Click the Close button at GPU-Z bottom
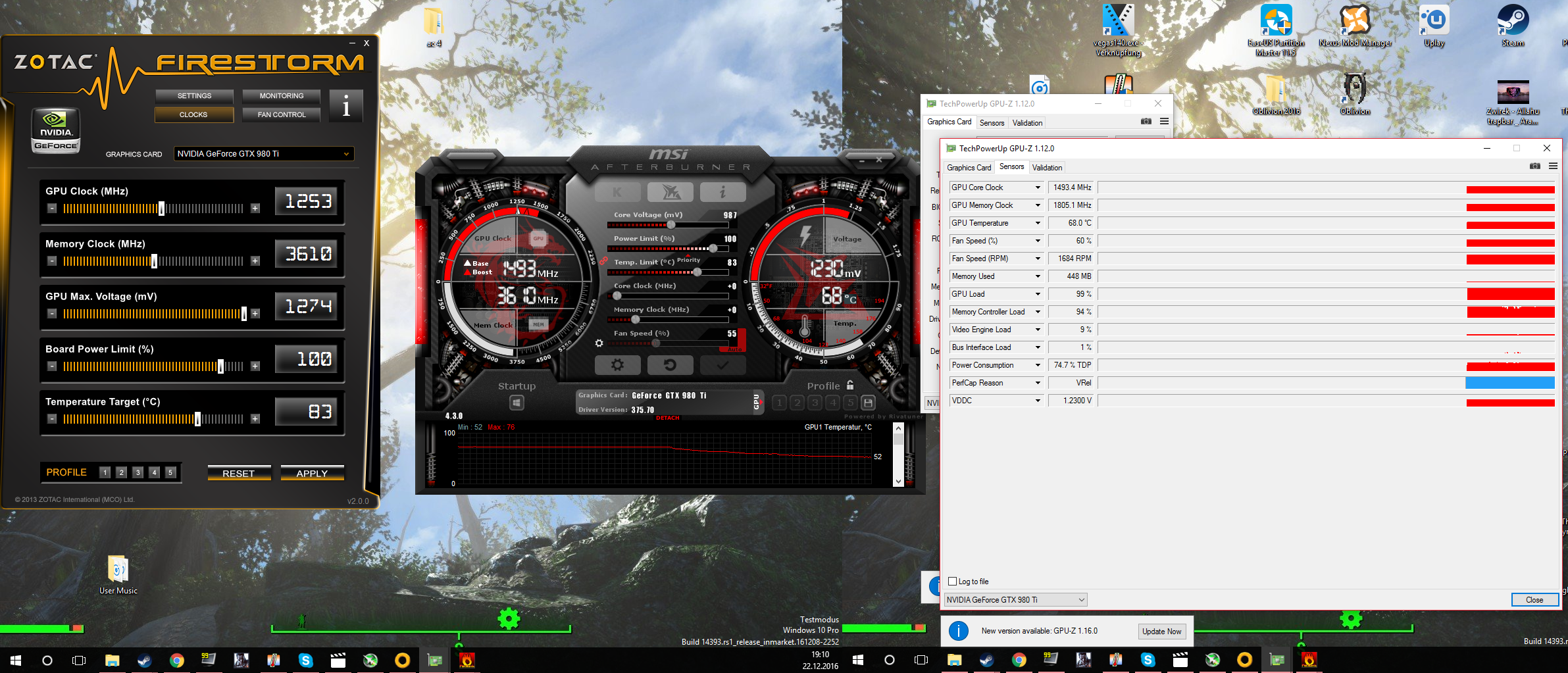Image resolution: width=1568 pixels, height=673 pixels. tap(1534, 600)
